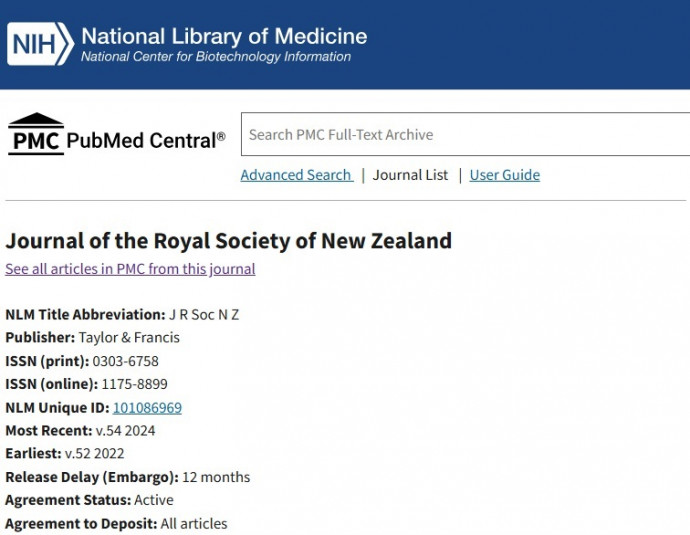This screenshot has height=535, width=690.
Task: Click the Taylor & Francis publisher text
Action: 129,338
